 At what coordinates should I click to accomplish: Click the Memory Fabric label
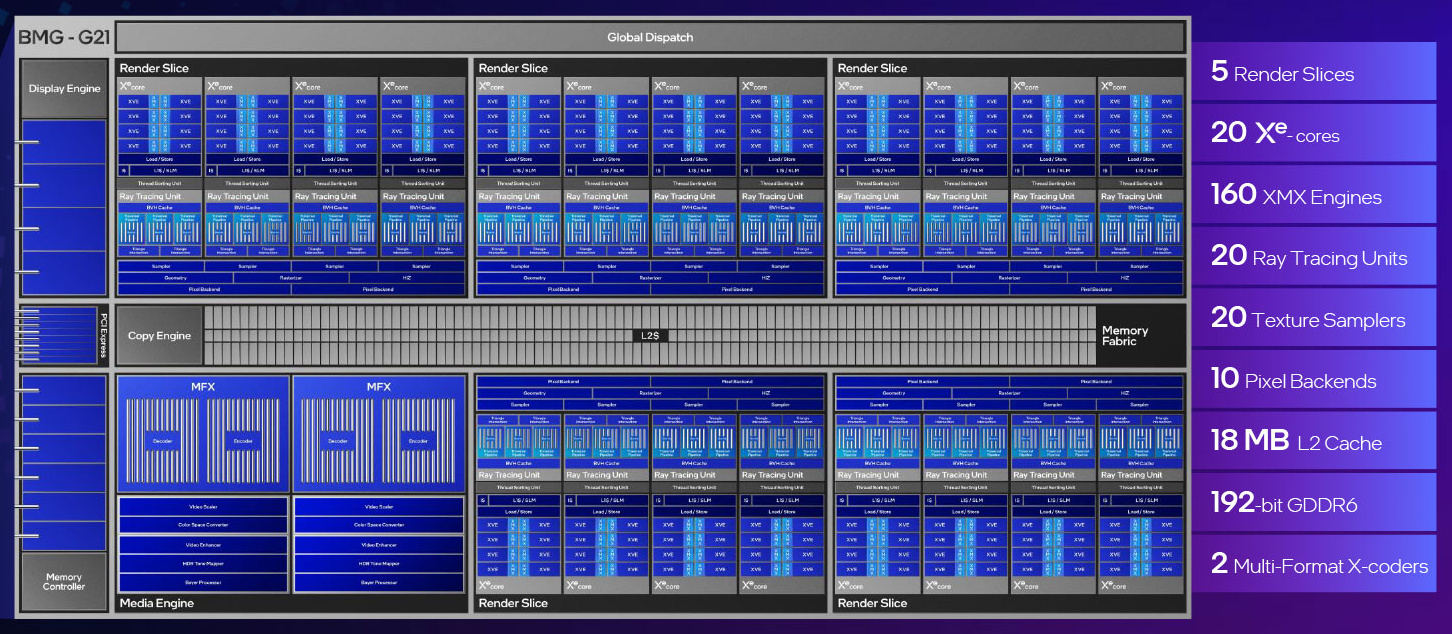[1125, 336]
